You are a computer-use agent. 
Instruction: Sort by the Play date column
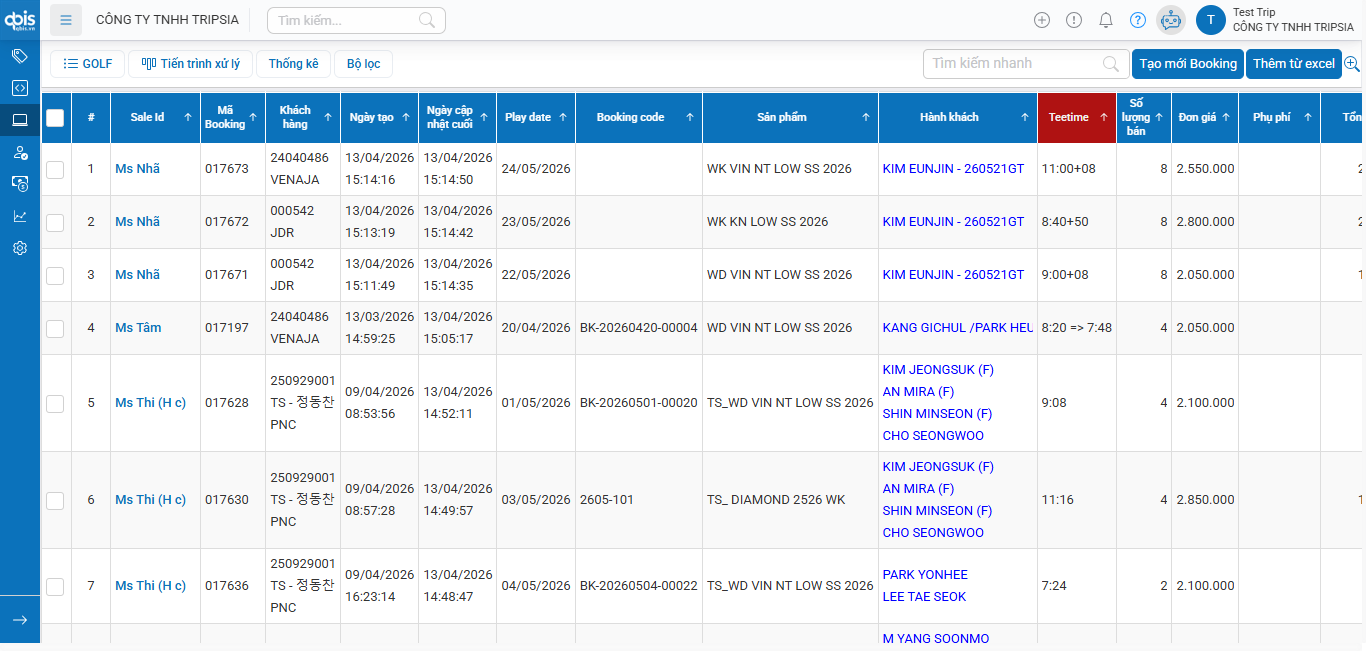536,118
